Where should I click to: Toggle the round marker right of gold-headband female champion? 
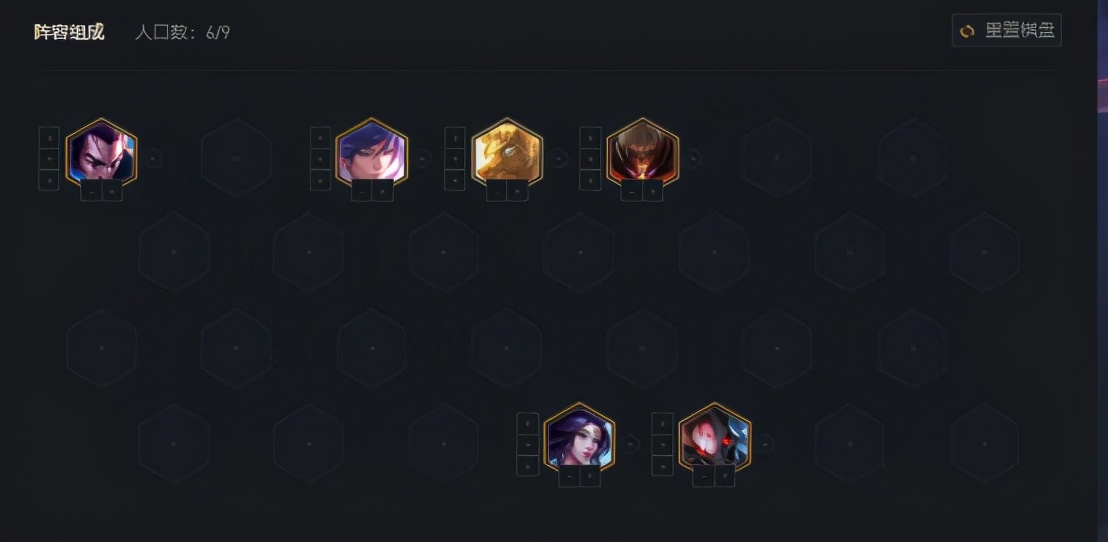tap(632, 444)
